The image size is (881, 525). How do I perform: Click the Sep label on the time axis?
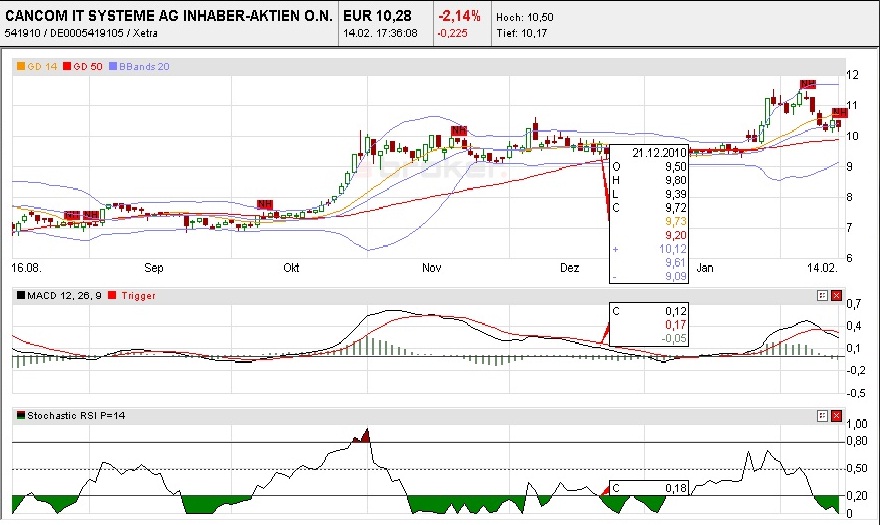click(153, 268)
